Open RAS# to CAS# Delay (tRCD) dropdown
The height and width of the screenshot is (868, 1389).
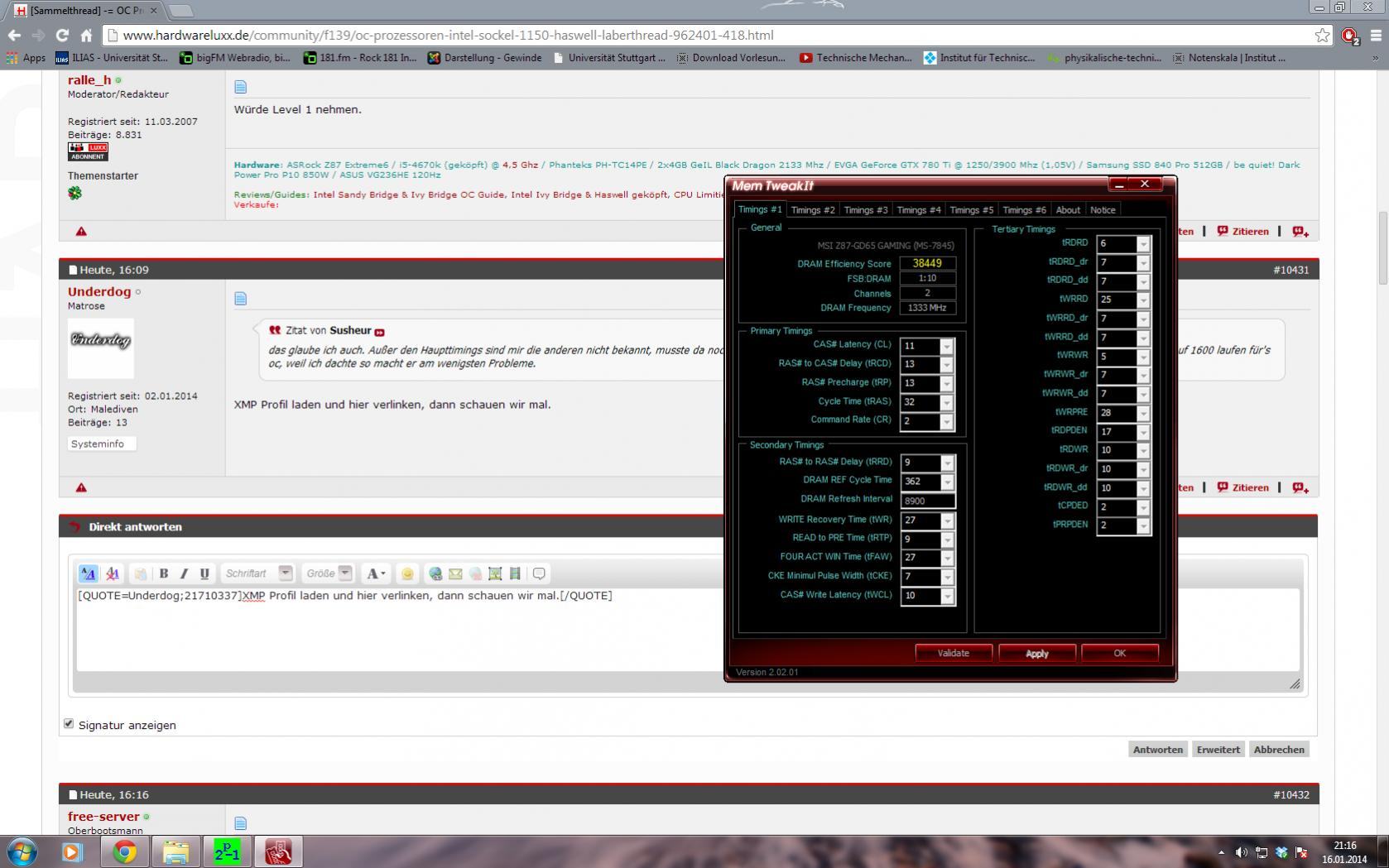(946, 365)
